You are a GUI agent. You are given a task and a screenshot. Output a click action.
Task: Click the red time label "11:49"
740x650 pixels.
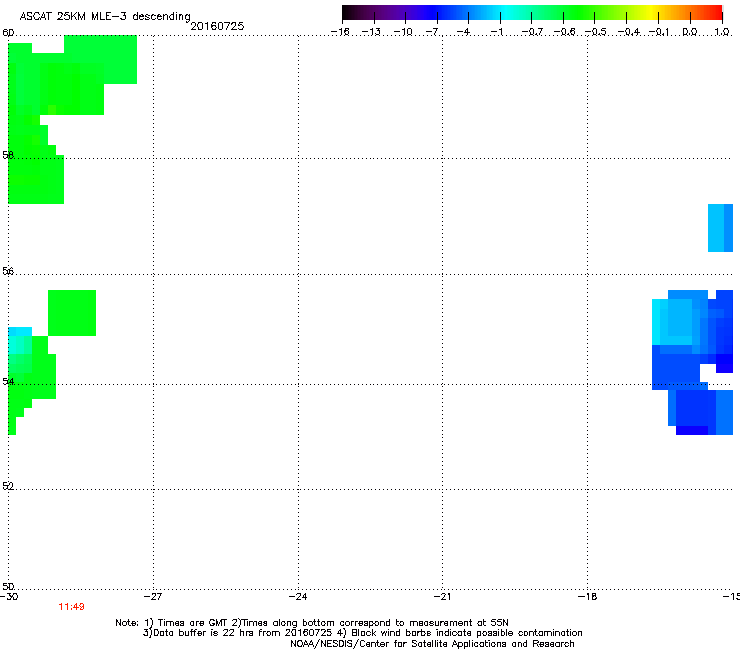(71, 607)
